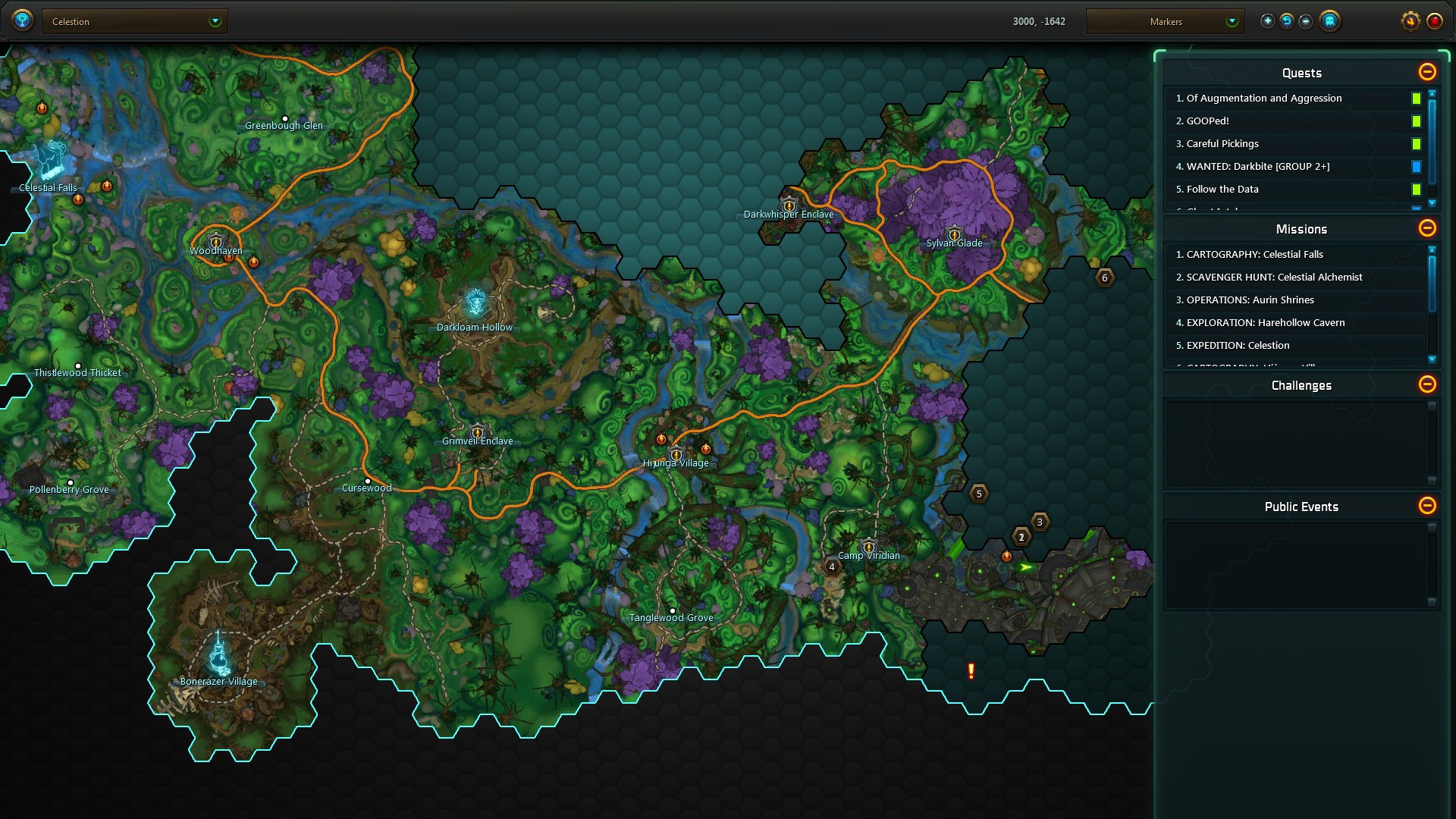Click Tanglewood Grove location dot
Image resolution: width=1456 pixels, height=819 pixels.
(673, 611)
